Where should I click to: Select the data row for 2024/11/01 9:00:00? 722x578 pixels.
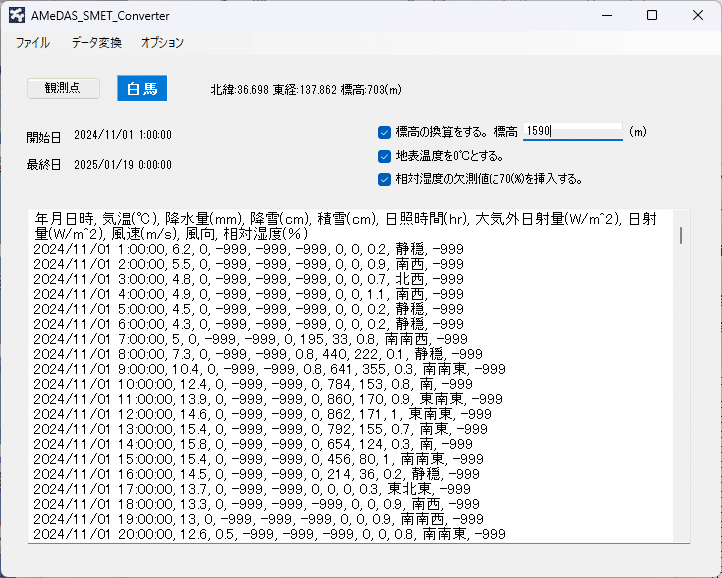pyautogui.click(x=269, y=369)
